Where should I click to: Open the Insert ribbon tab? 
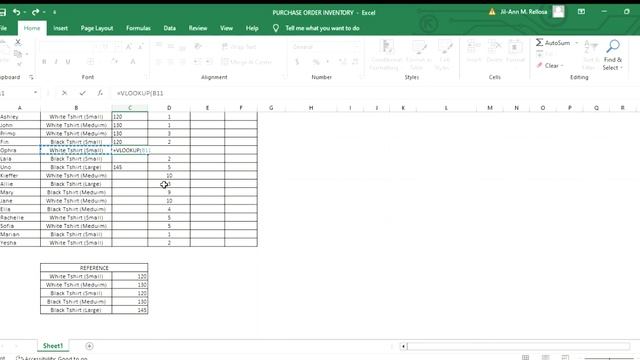[x=60, y=28]
